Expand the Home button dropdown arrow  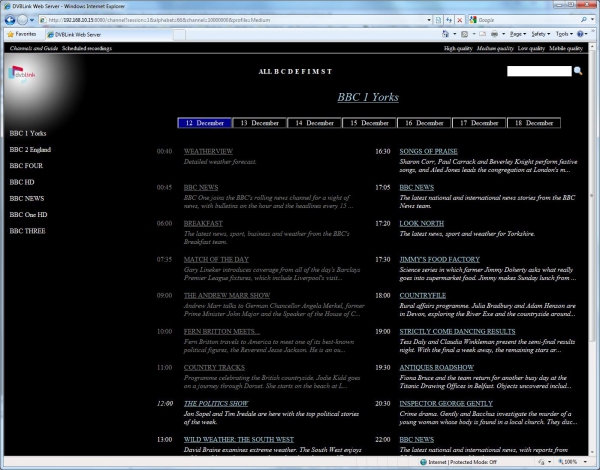[x=455, y=34]
